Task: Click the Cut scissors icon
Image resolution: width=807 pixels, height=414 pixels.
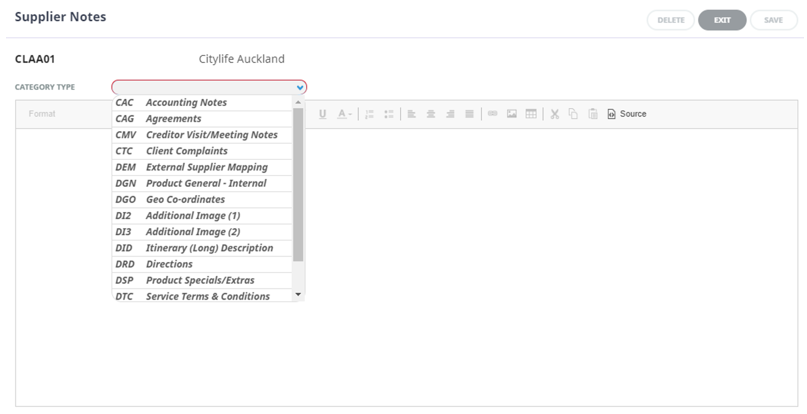Action: [x=554, y=114]
